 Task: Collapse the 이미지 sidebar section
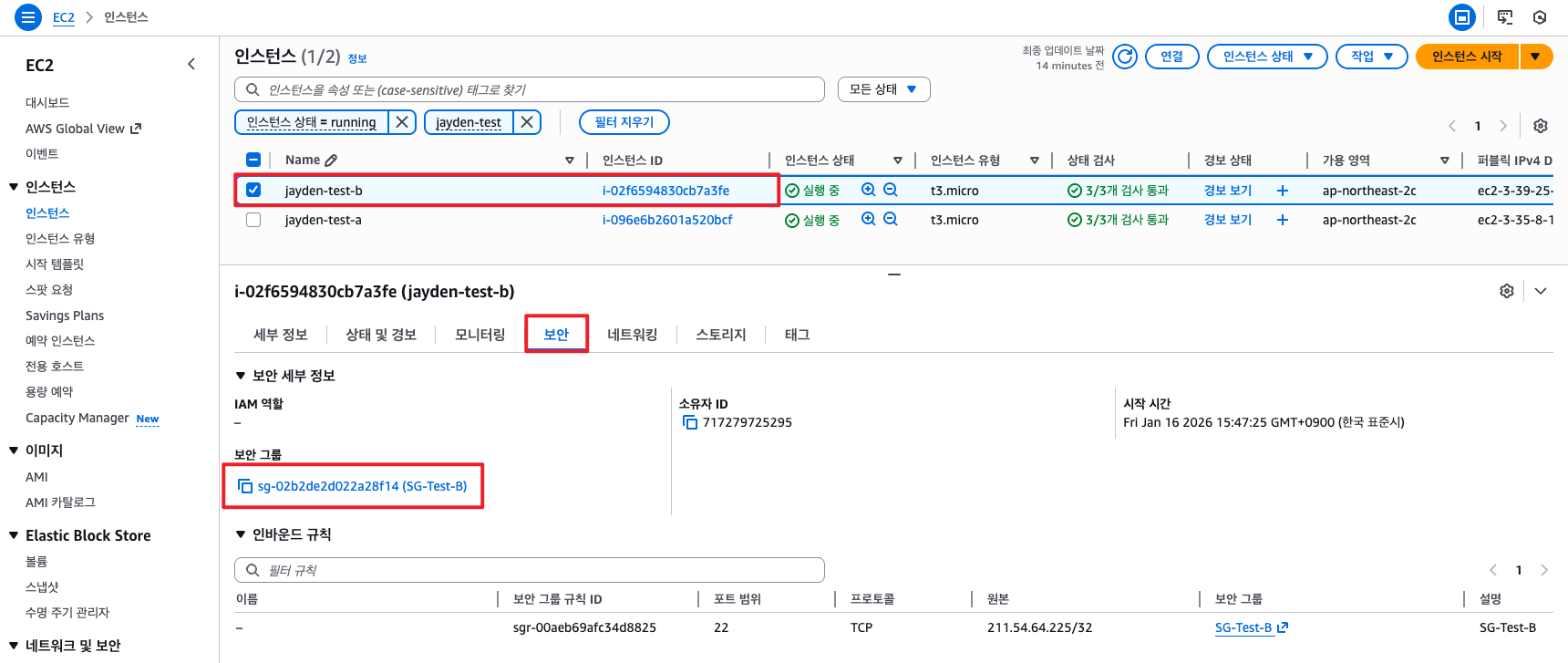tap(14, 451)
